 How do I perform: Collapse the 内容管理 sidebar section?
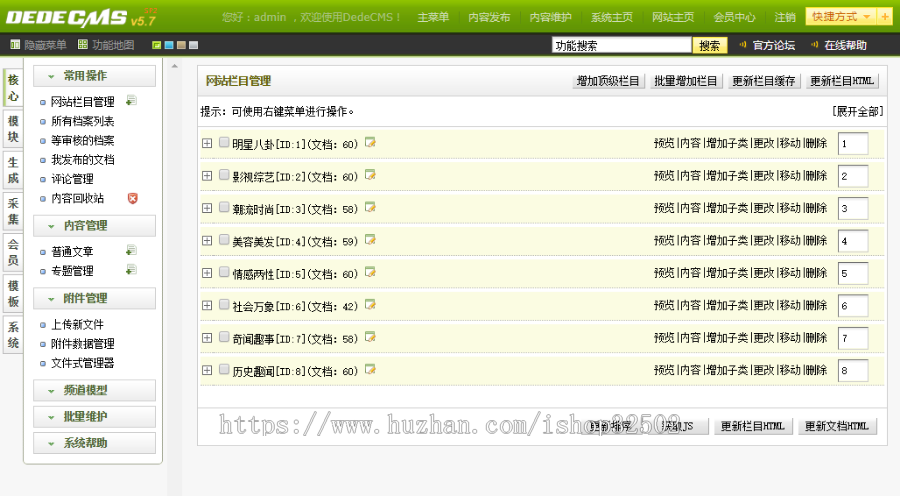click(94, 226)
